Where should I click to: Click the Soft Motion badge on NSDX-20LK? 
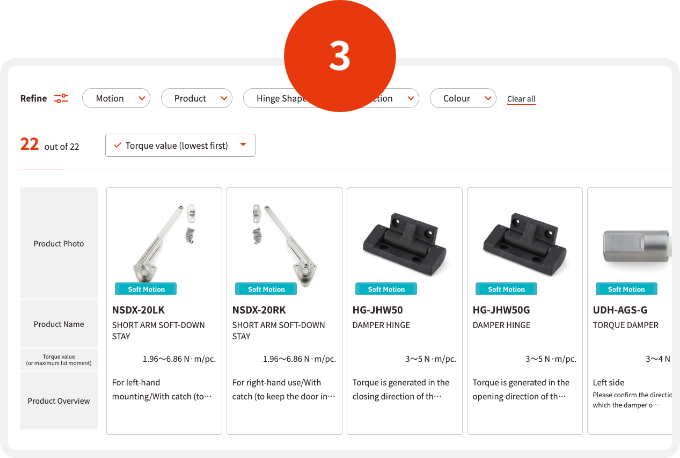[x=146, y=289]
